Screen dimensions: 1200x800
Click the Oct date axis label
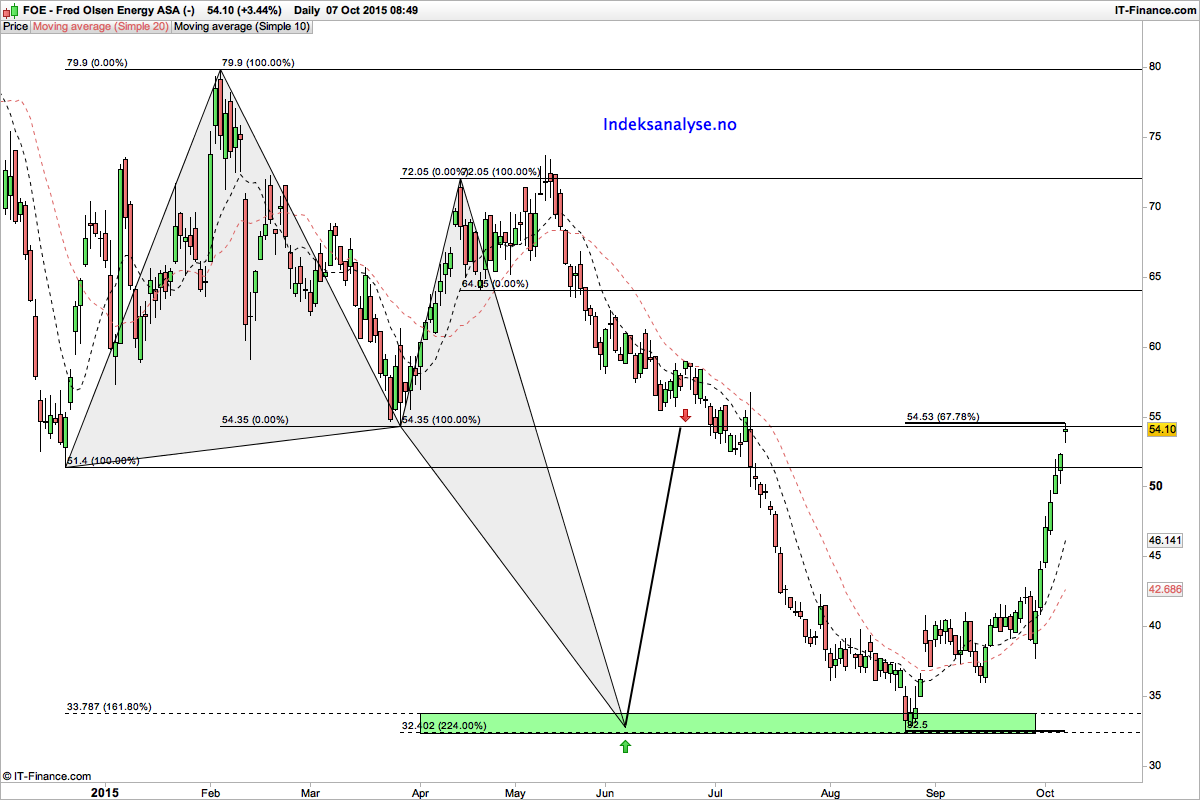tap(1045, 793)
